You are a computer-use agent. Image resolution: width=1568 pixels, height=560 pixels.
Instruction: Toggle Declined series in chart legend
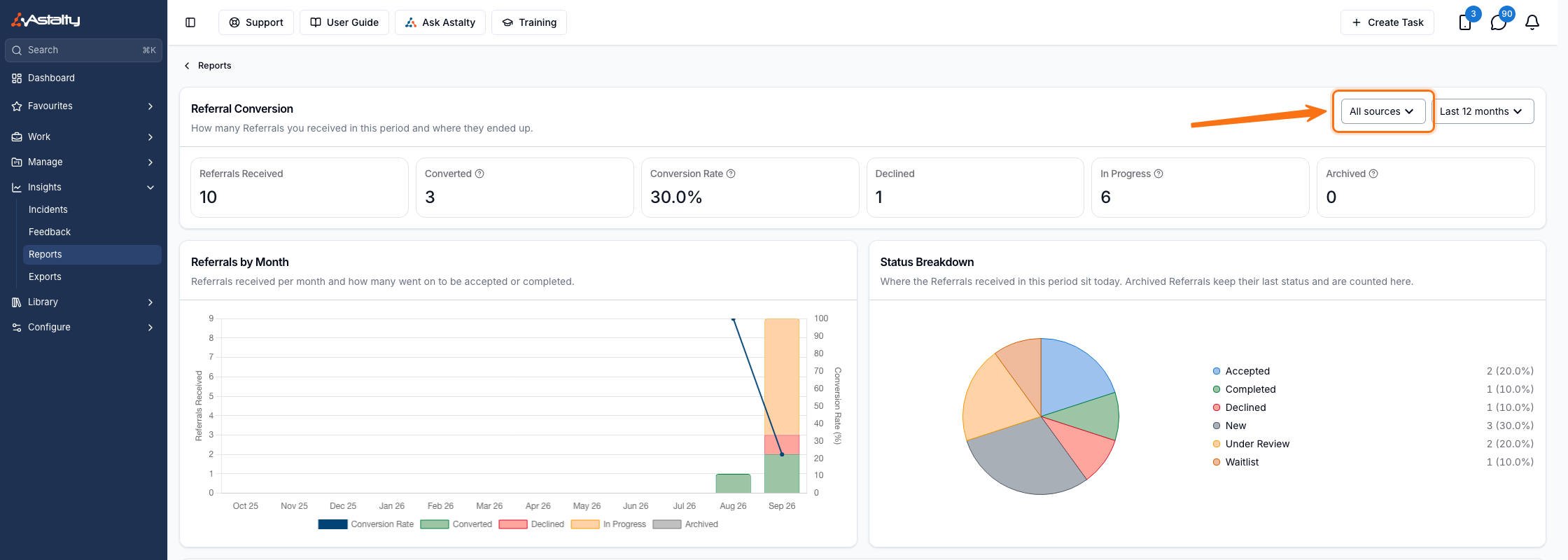tap(531, 524)
